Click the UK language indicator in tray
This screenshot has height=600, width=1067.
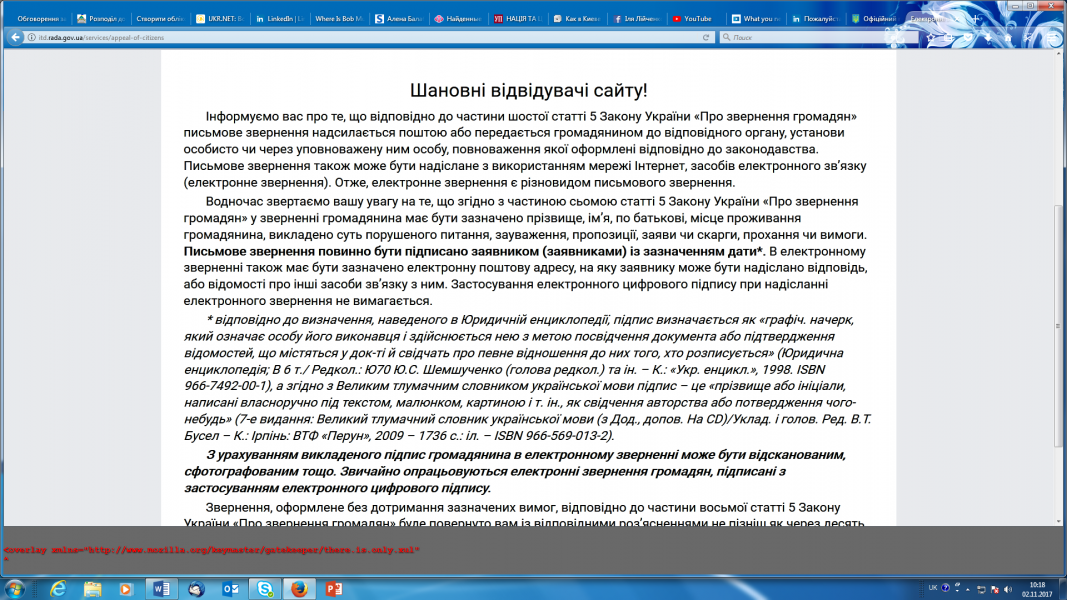point(933,588)
